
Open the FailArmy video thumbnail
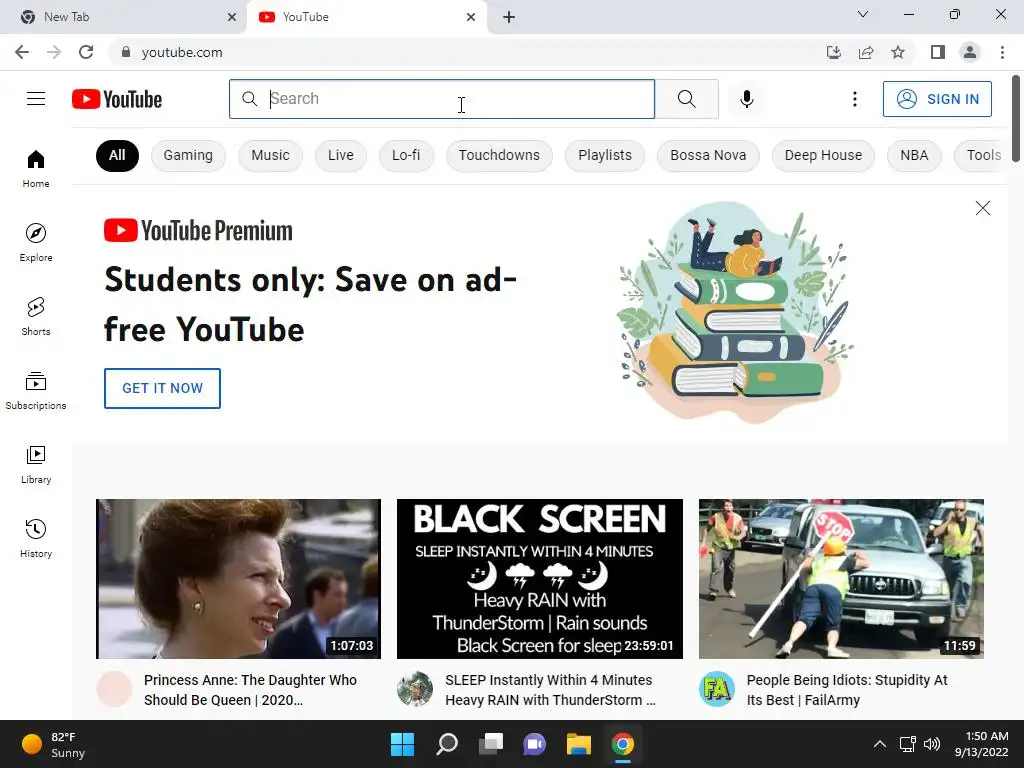coord(841,579)
